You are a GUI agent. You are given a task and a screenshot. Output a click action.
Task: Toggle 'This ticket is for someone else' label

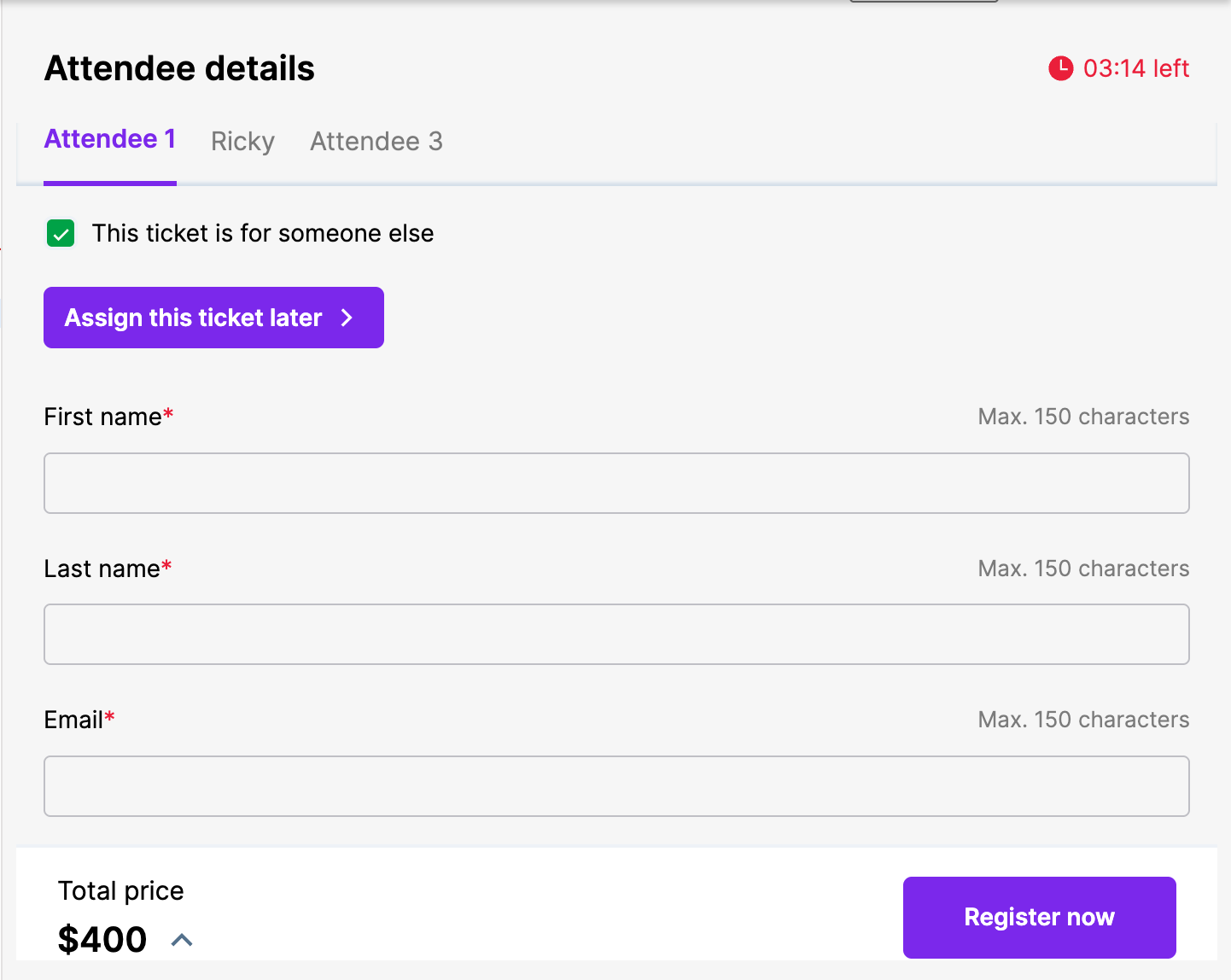pos(262,233)
